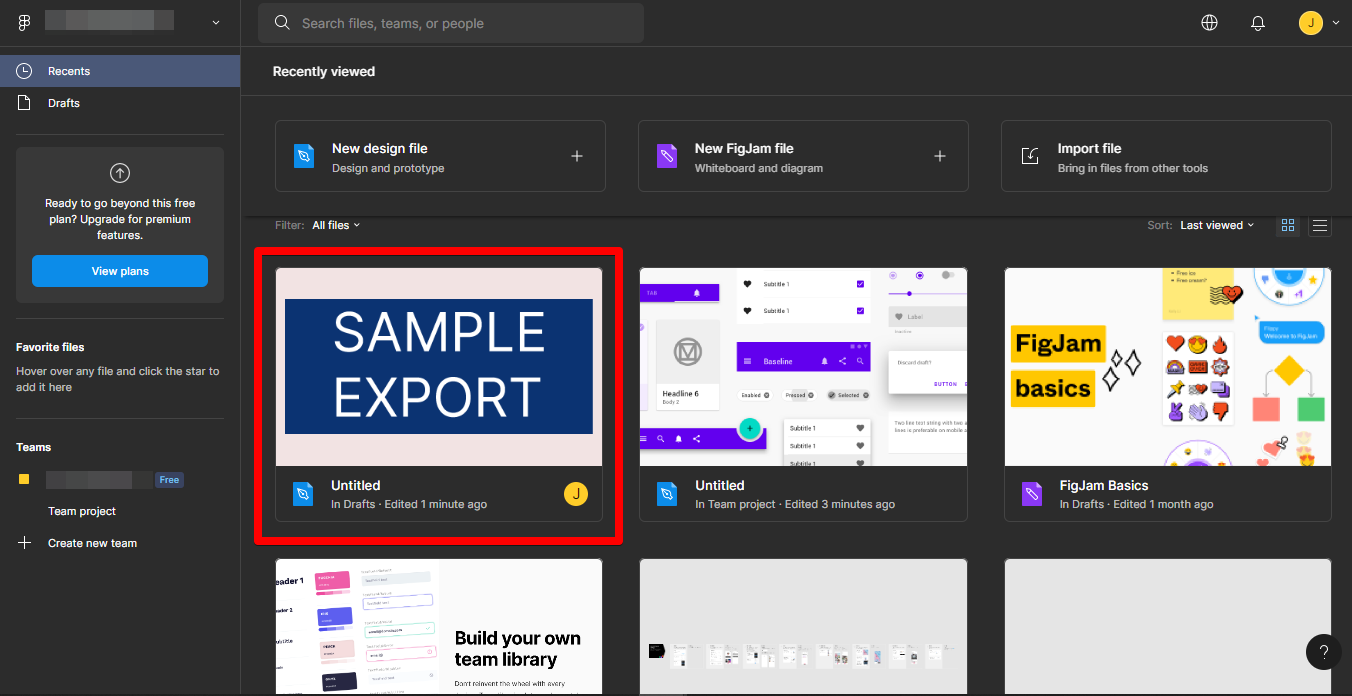Screen dimensions: 1352x696
Task: Click the View plans button
Action: pyautogui.click(x=120, y=271)
